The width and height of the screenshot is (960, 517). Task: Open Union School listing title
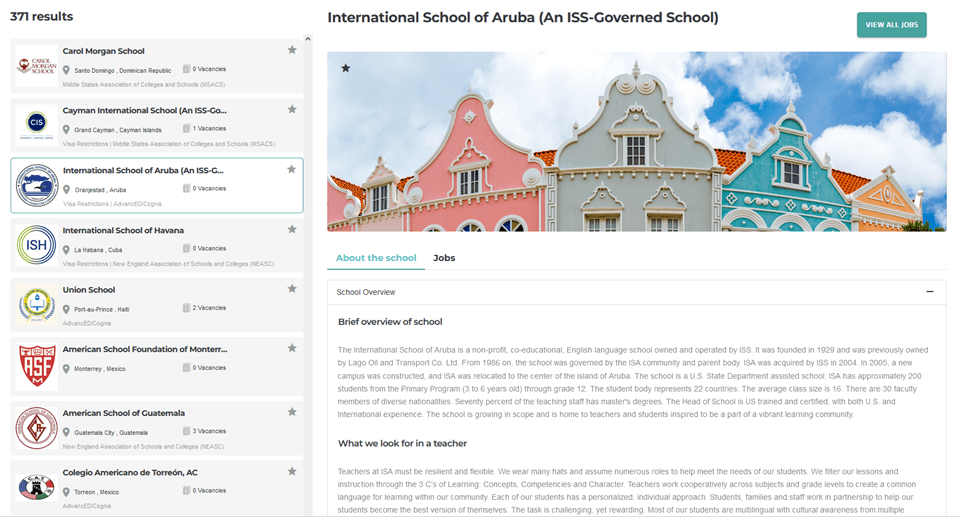coord(89,290)
